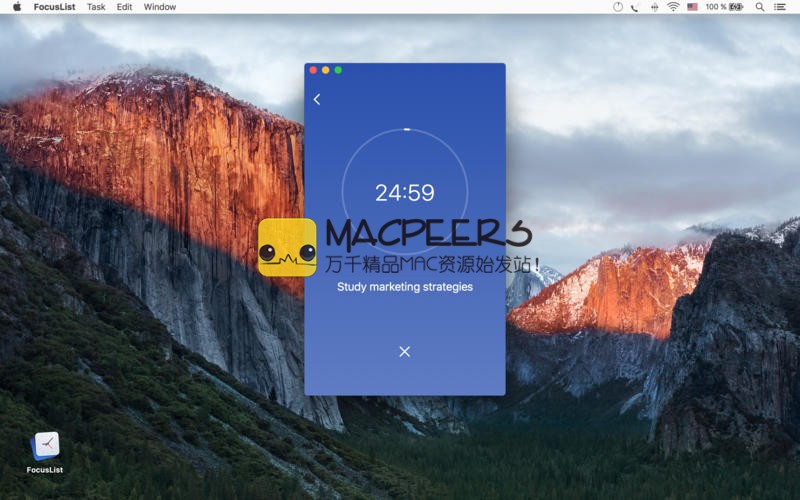Open the Task menu
The height and width of the screenshot is (500, 800).
(96, 7)
